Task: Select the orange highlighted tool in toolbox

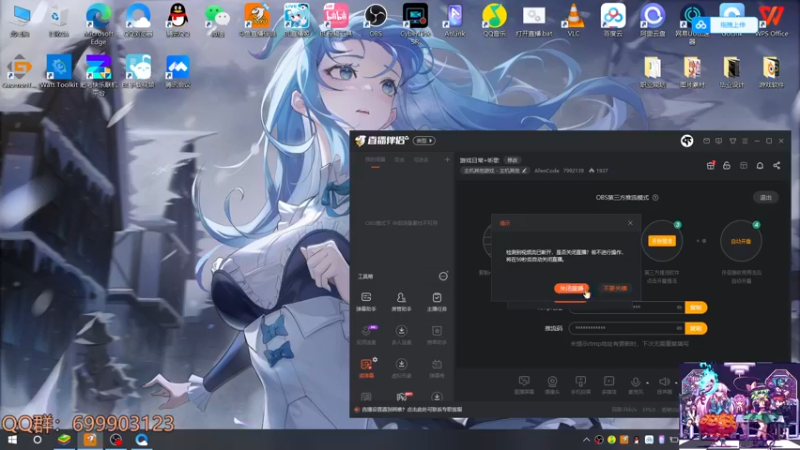Action: tap(366, 368)
